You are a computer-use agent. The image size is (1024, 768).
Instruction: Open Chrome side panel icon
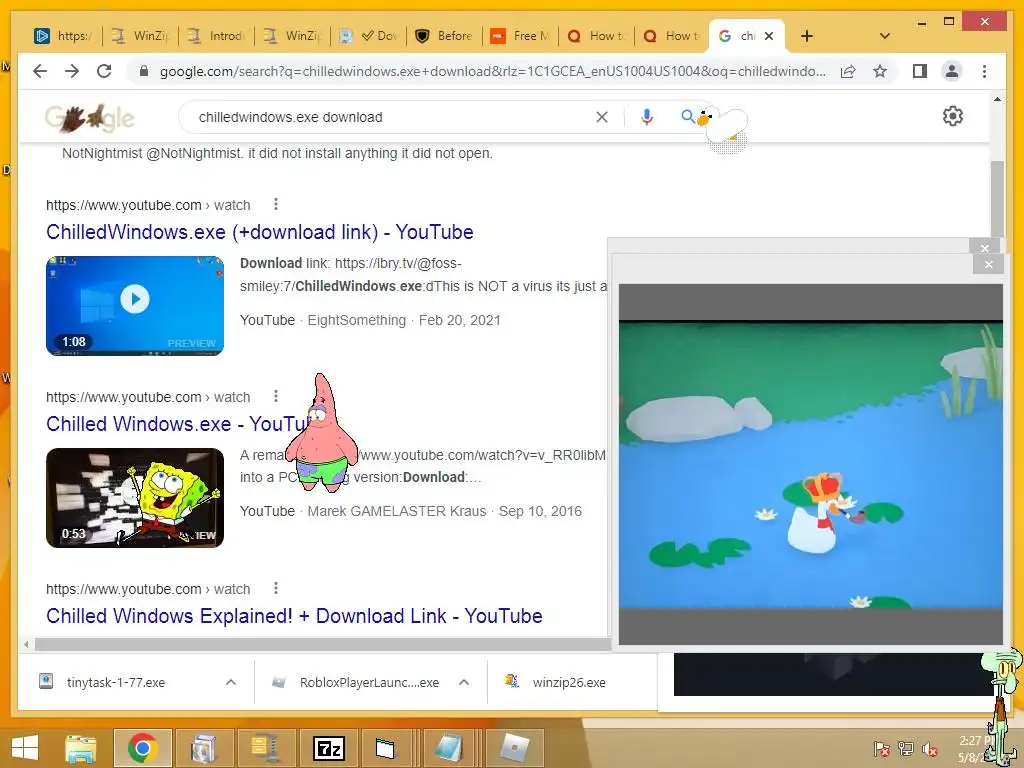pyautogui.click(x=920, y=71)
